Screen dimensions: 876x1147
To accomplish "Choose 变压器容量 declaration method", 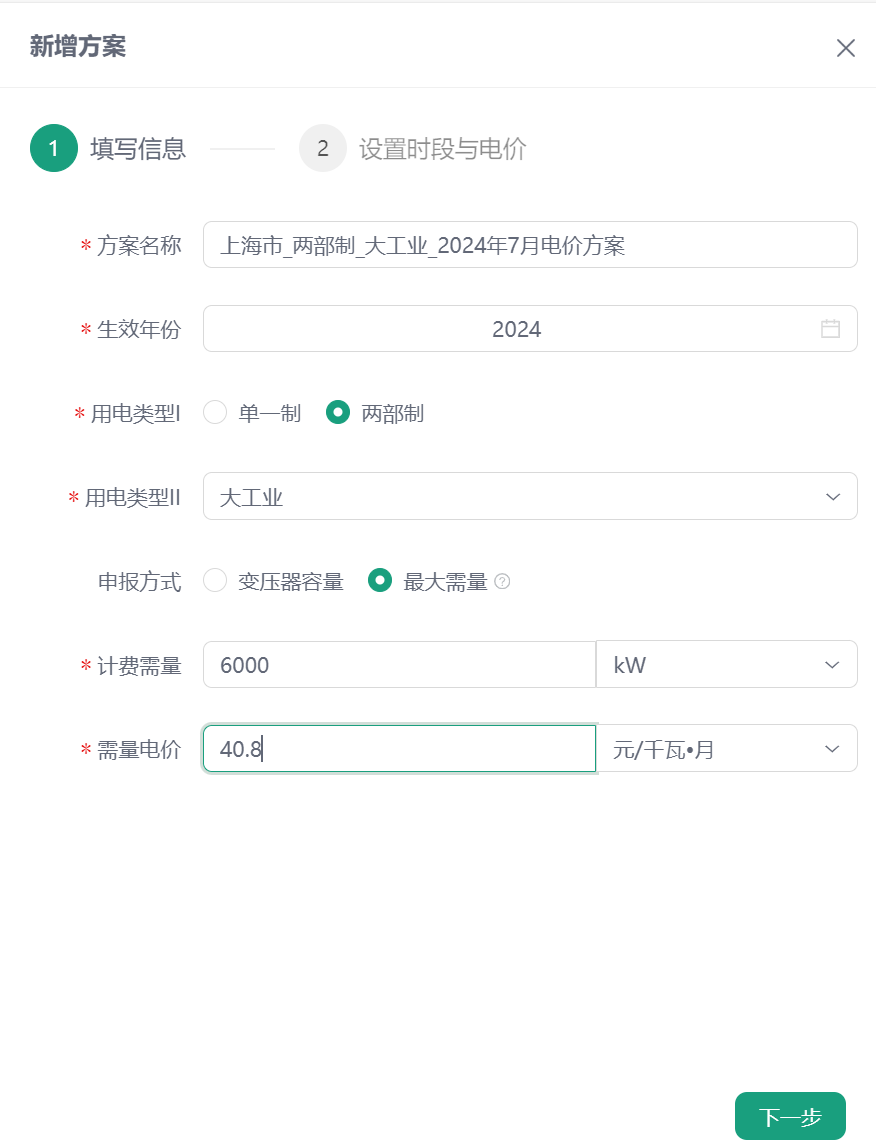I will [x=215, y=581].
